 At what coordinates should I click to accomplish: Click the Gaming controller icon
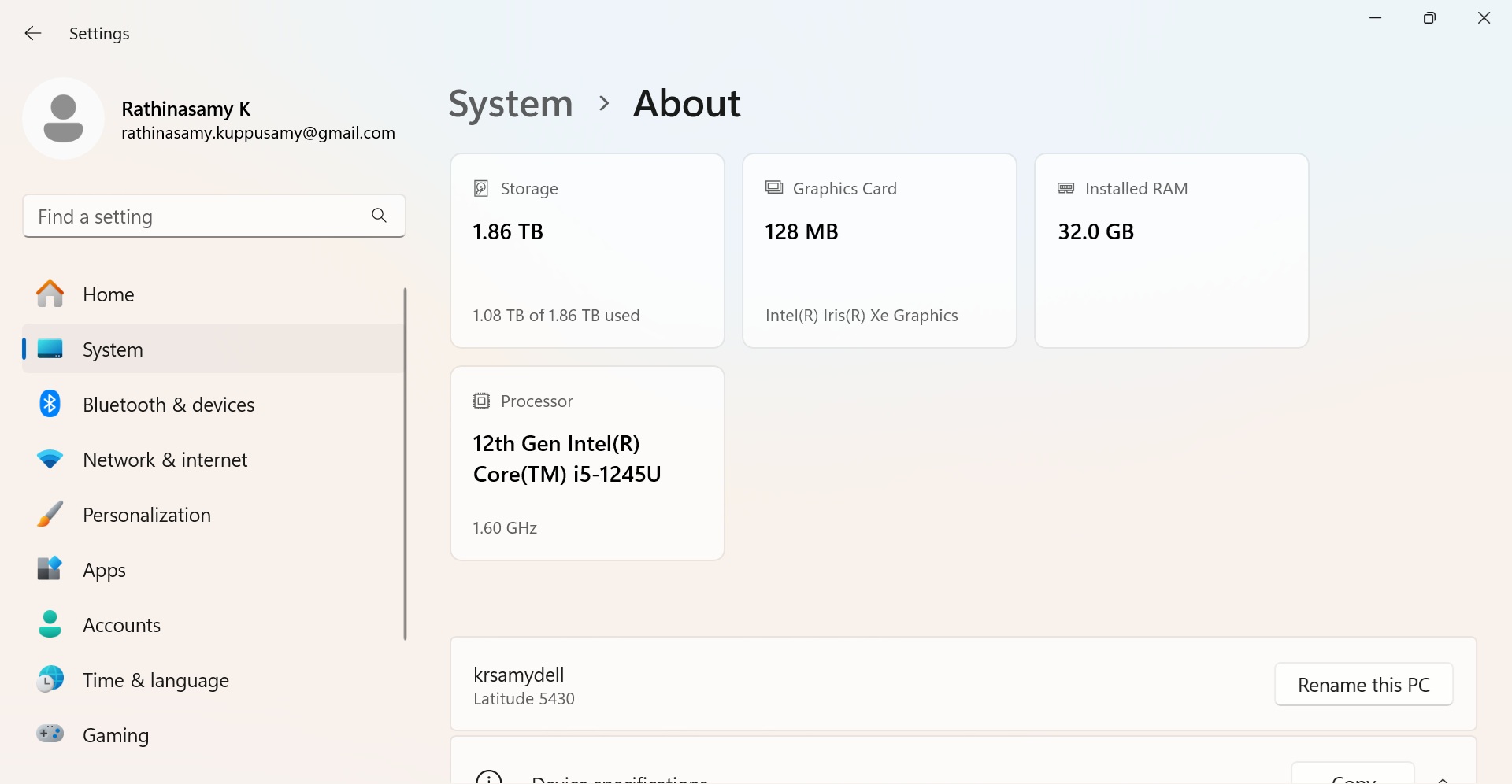tap(50, 734)
